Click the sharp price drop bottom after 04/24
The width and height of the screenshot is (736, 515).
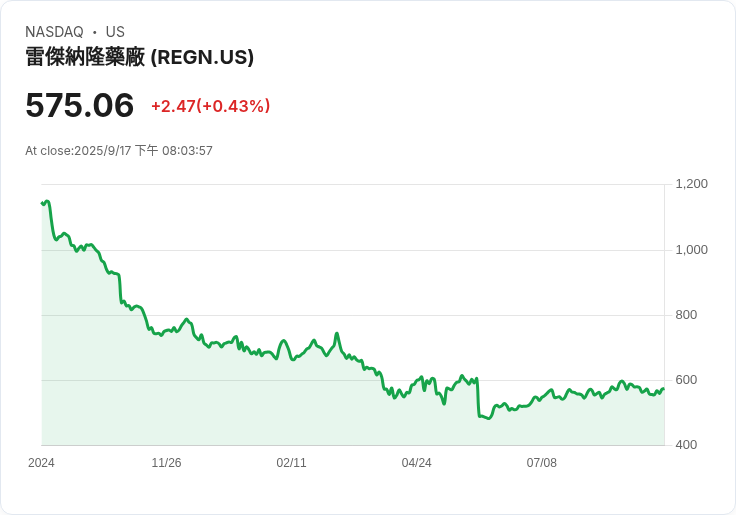[489, 418]
